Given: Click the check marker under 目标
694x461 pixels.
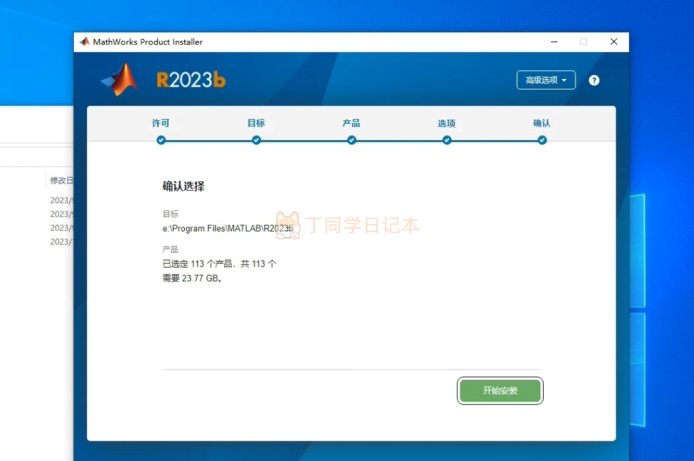Looking at the screenshot, I should 256,140.
